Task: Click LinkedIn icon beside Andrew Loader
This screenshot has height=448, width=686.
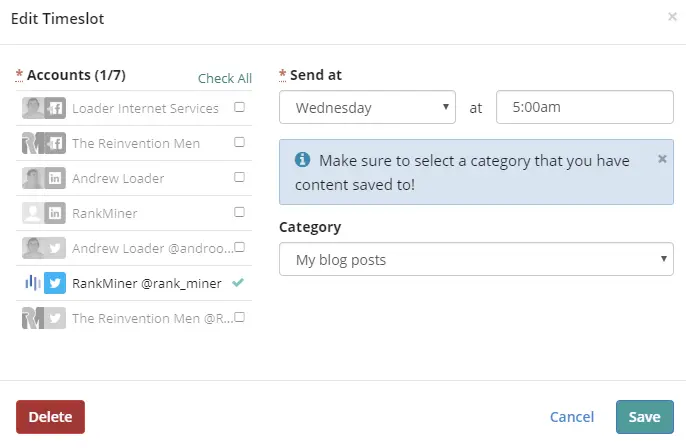Action: coord(56,178)
